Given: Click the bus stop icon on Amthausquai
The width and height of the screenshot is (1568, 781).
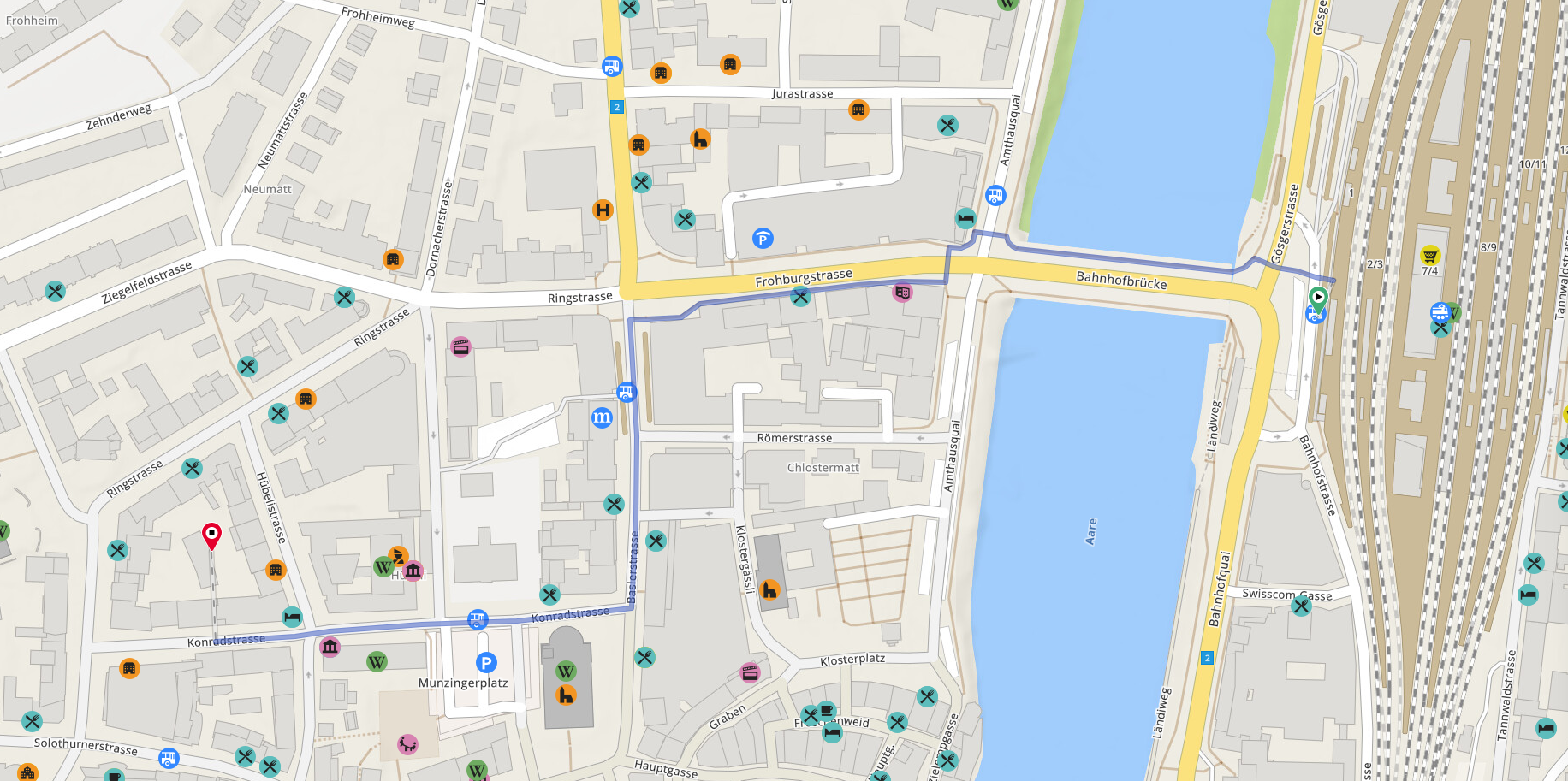Looking at the screenshot, I should 995,196.
